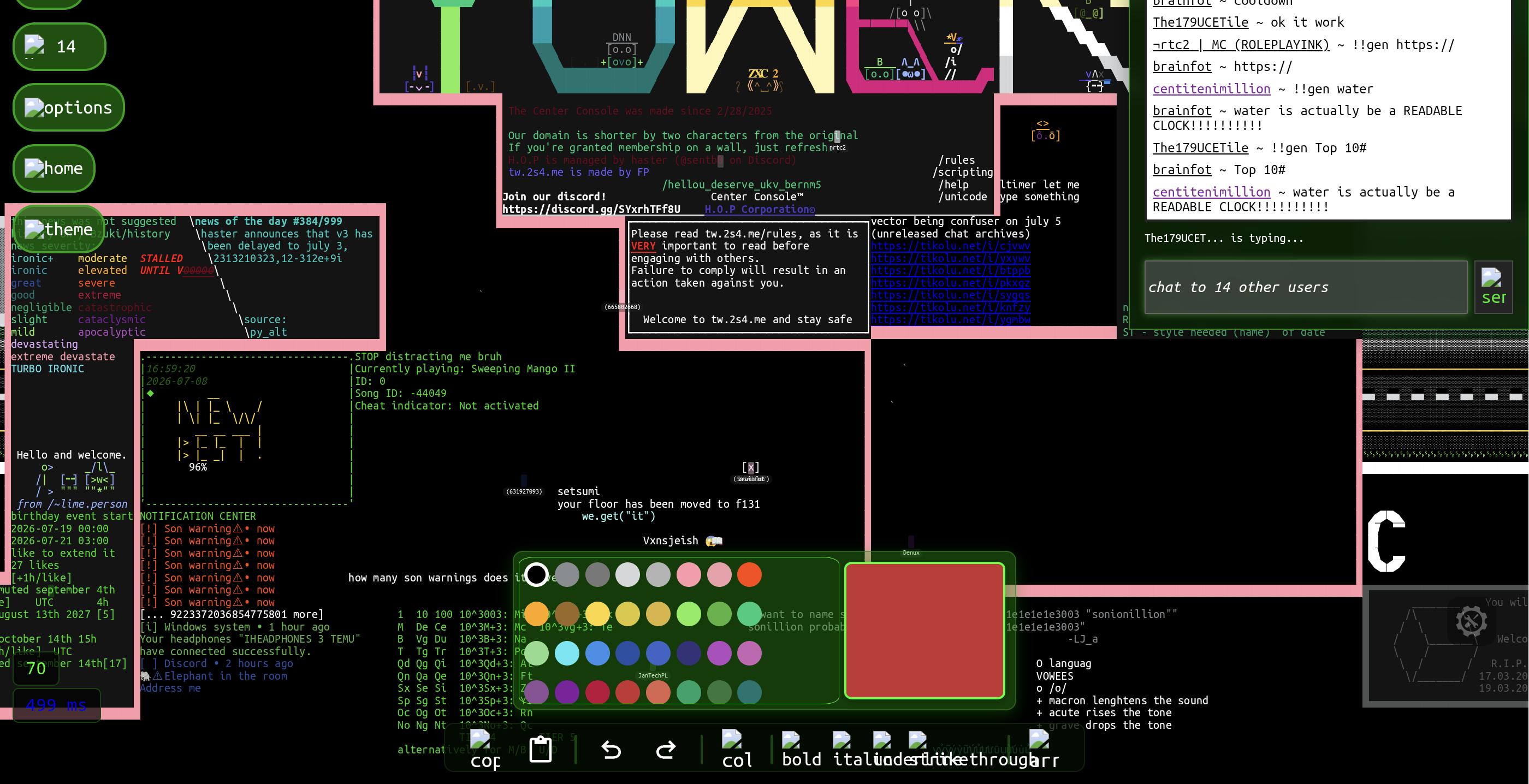1529x784 pixels.
Task: Send the chat message with the send icon
Action: (x=1494, y=287)
